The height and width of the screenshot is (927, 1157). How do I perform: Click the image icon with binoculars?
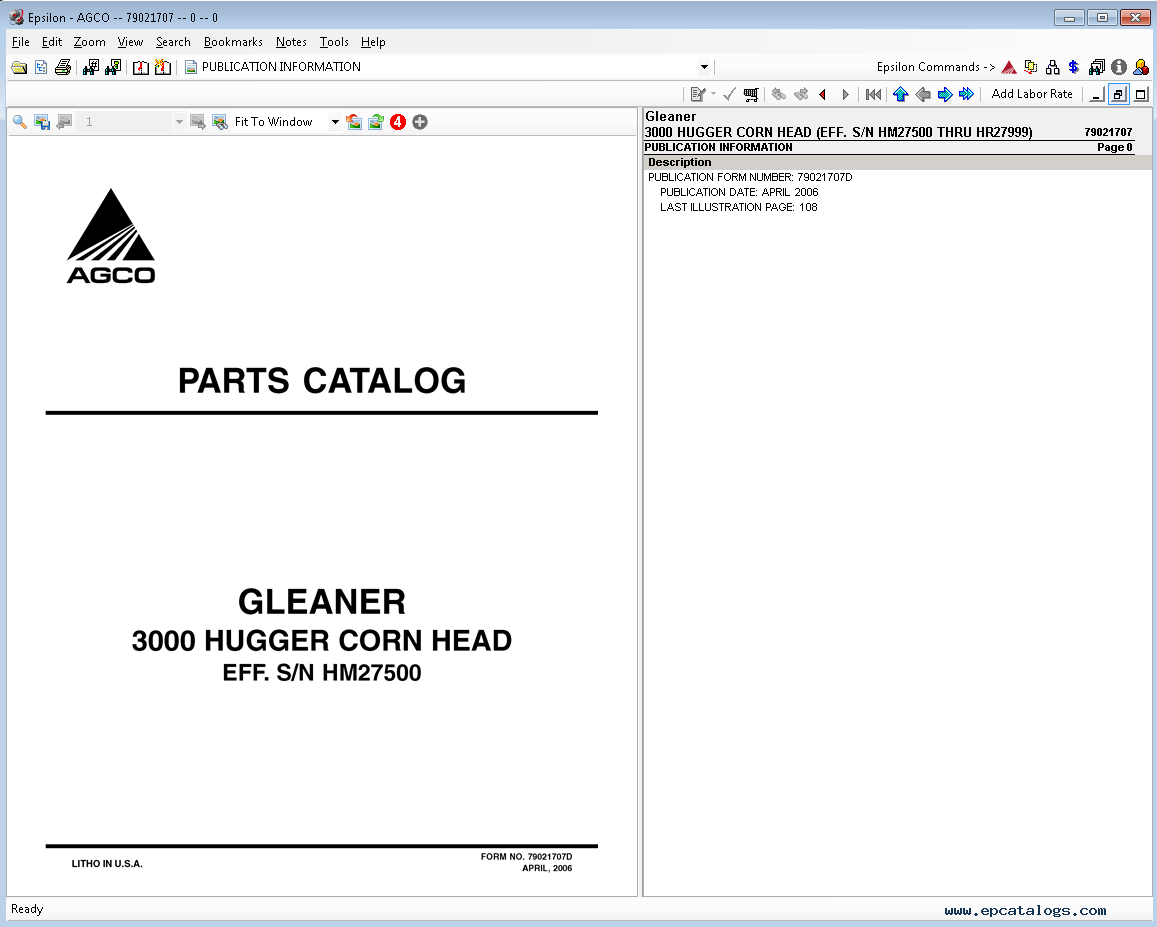[220, 123]
